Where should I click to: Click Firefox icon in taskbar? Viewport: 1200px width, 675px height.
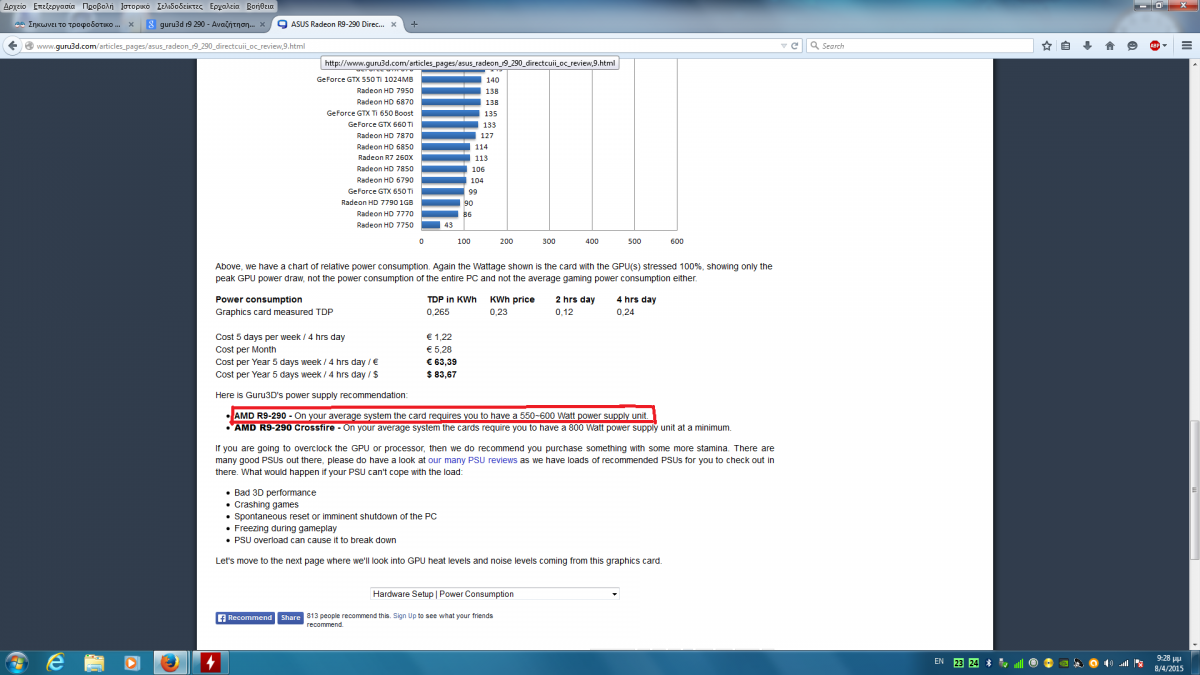(170, 661)
